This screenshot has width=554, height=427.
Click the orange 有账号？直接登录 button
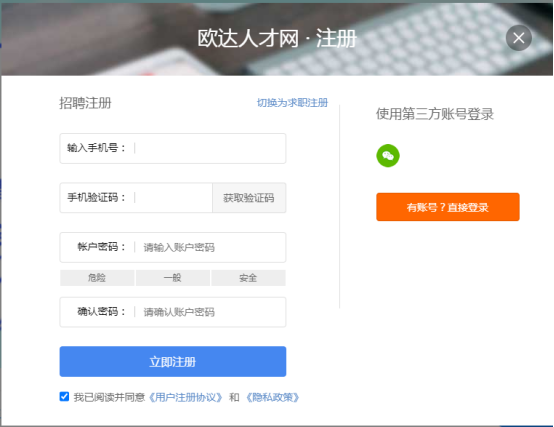[448, 207]
